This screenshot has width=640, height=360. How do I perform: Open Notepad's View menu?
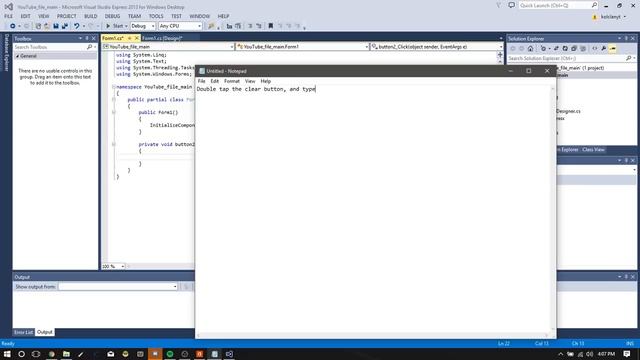tap(250, 81)
